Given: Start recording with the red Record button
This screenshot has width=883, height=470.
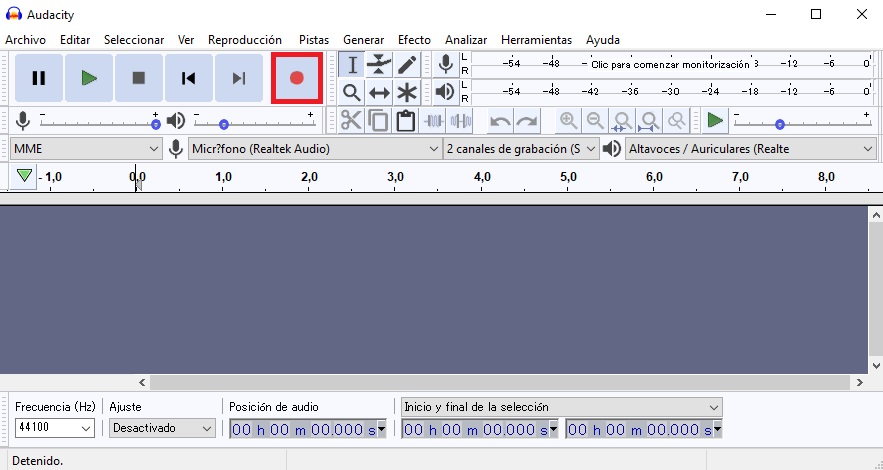Looking at the screenshot, I should (297, 78).
